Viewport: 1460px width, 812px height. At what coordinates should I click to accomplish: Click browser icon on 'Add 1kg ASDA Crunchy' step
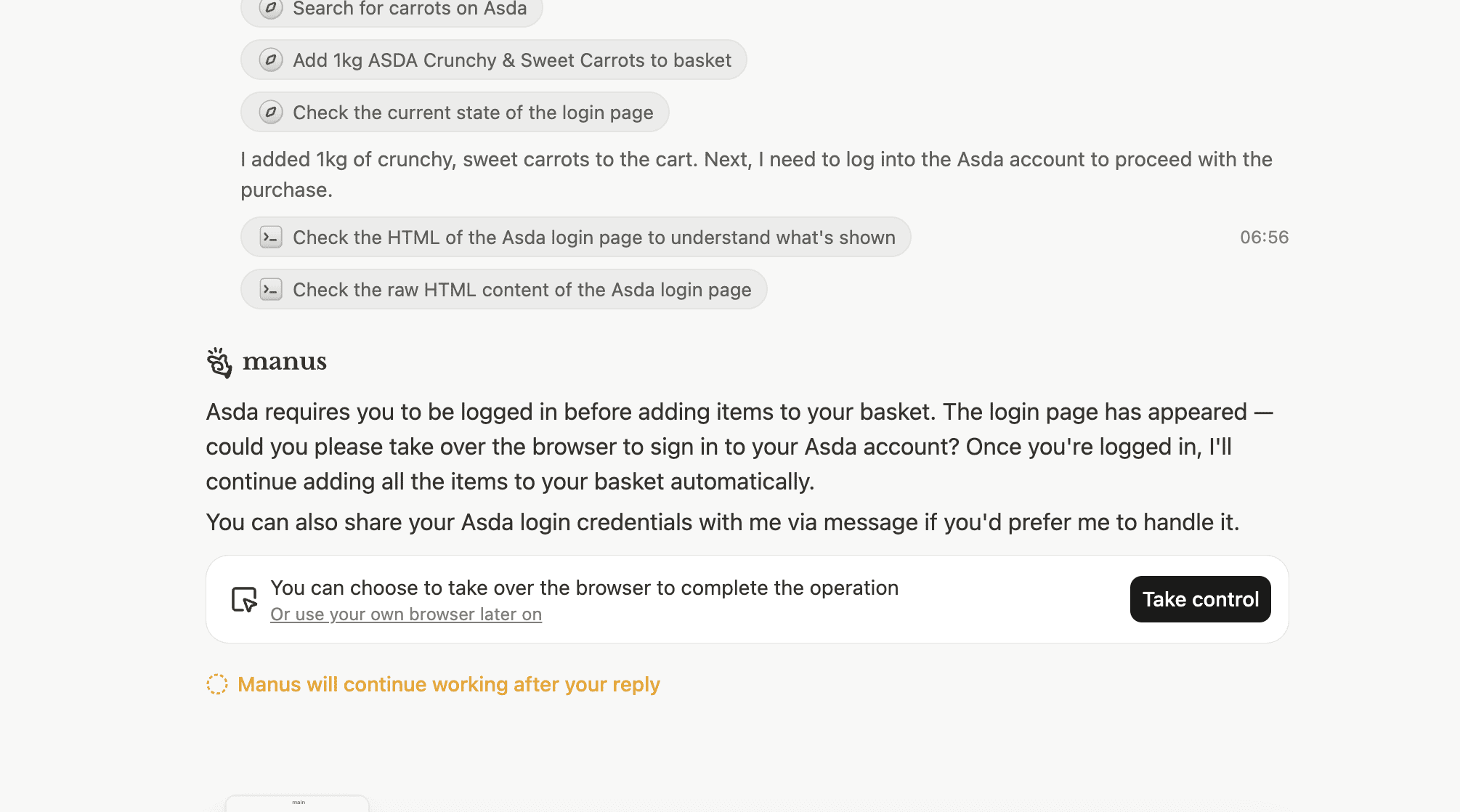pos(270,60)
